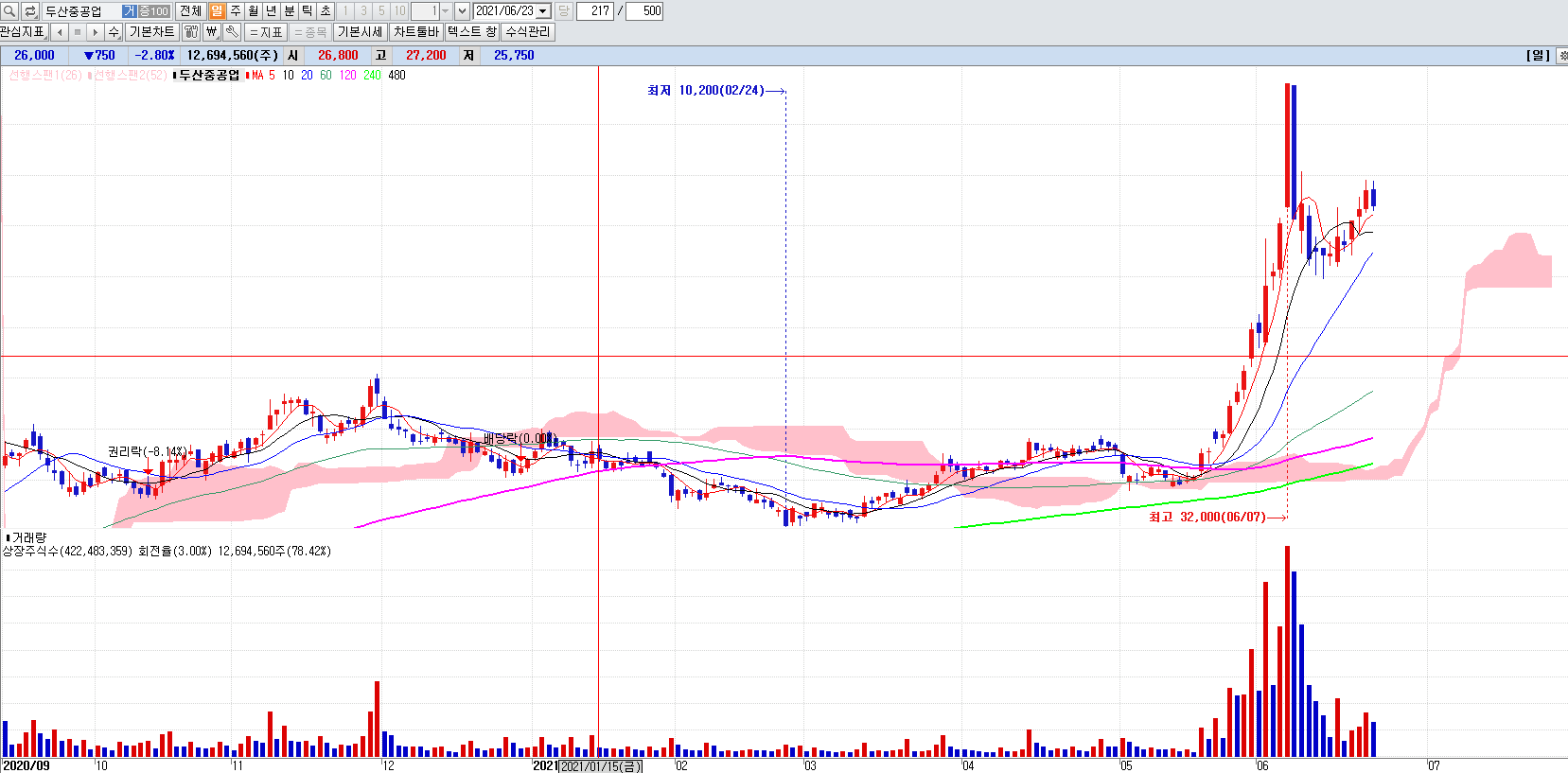Click the 거 market indicator badge
Viewport: 1568px width, 773px height.
130,11
